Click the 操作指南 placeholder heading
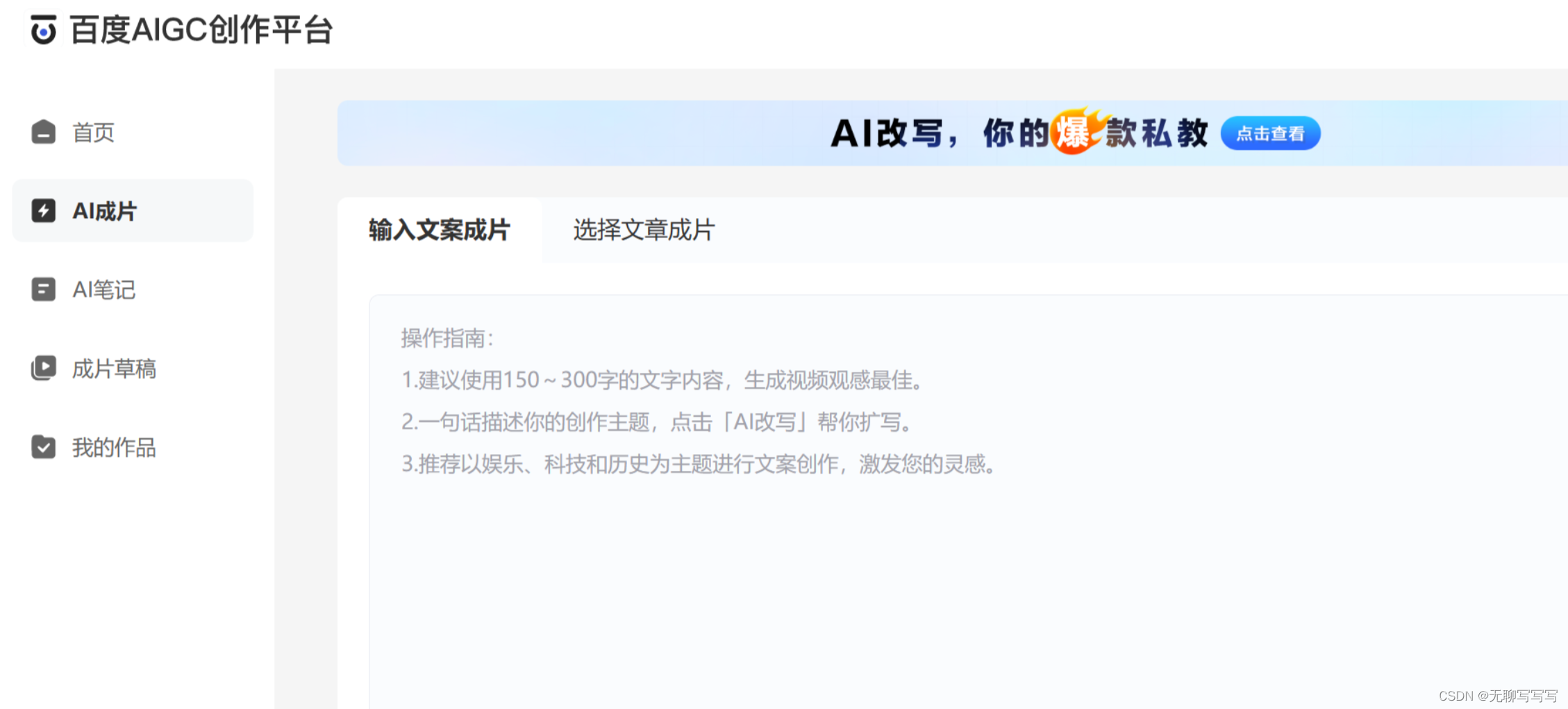The width and height of the screenshot is (1568, 709). coord(447,338)
